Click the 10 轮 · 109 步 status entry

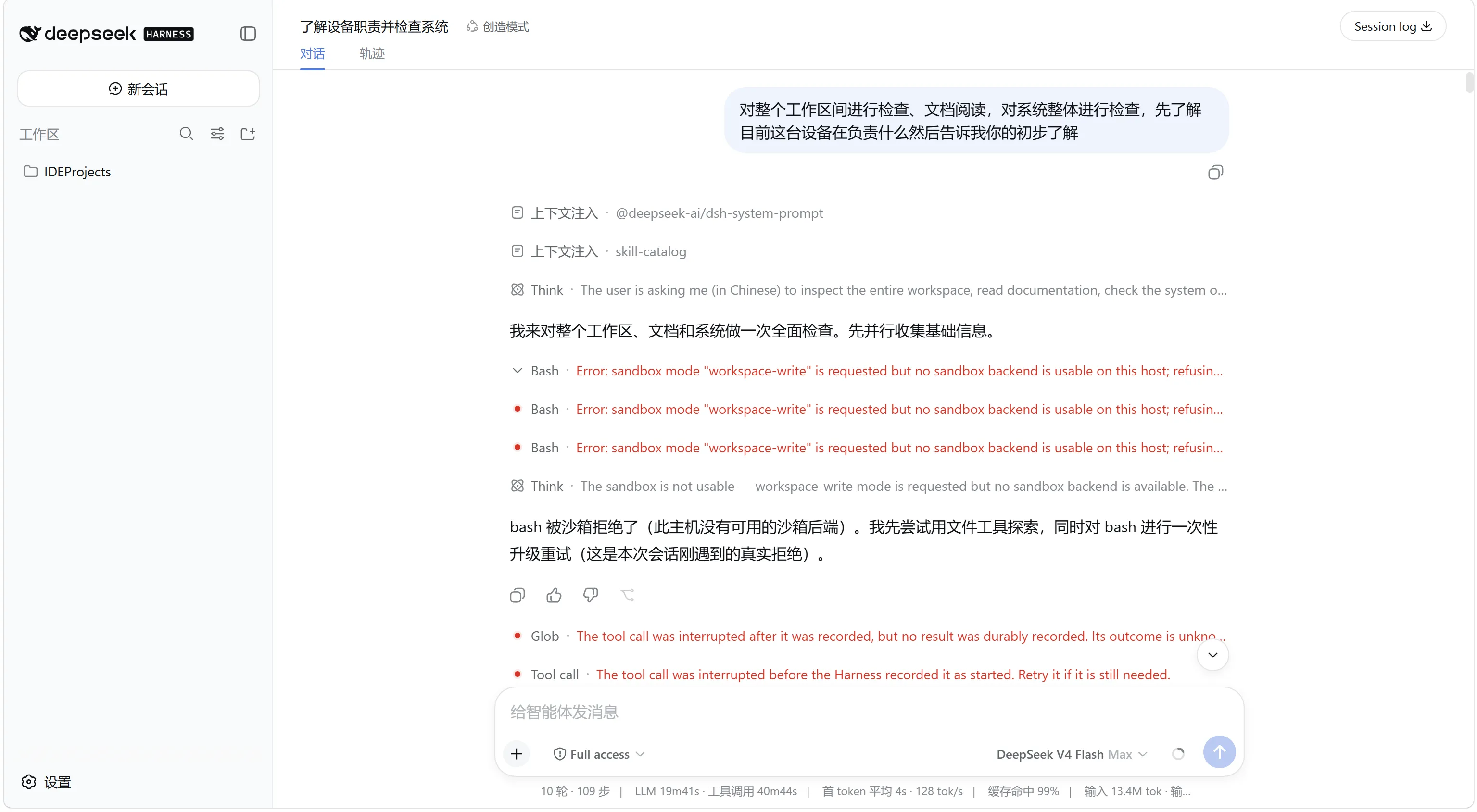pos(575,791)
